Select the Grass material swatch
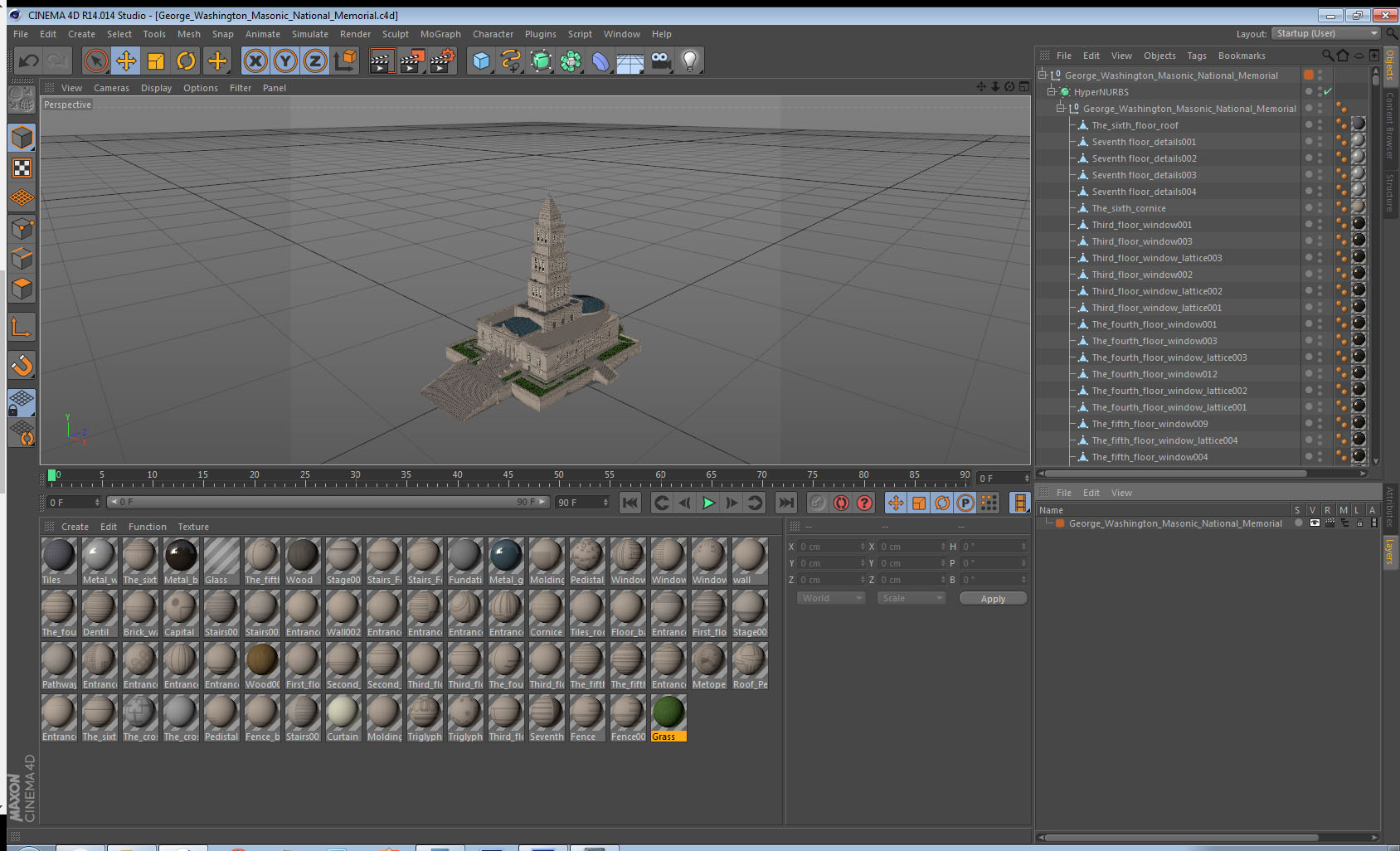This screenshot has height=851, width=1400. [668, 718]
